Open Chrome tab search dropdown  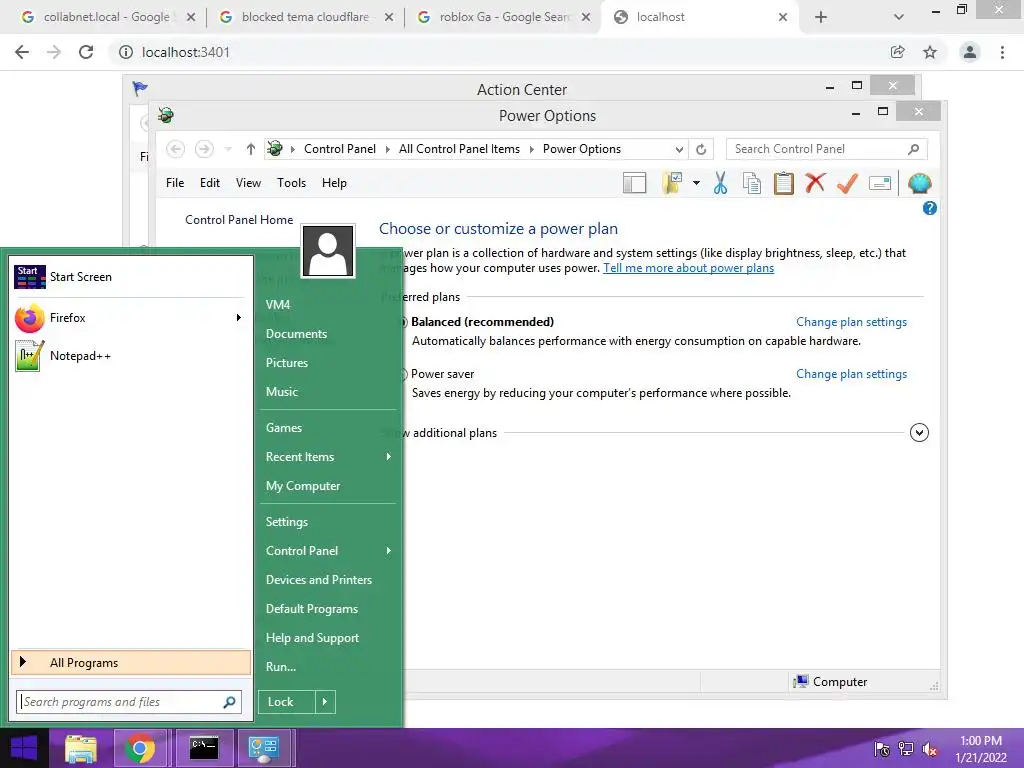pyautogui.click(x=899, y=17)
